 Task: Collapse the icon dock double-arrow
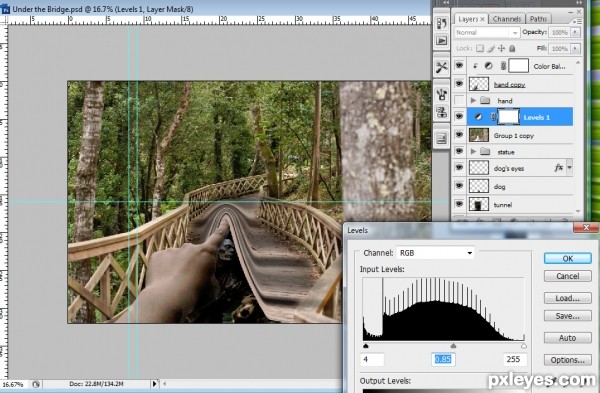(446, 3)
